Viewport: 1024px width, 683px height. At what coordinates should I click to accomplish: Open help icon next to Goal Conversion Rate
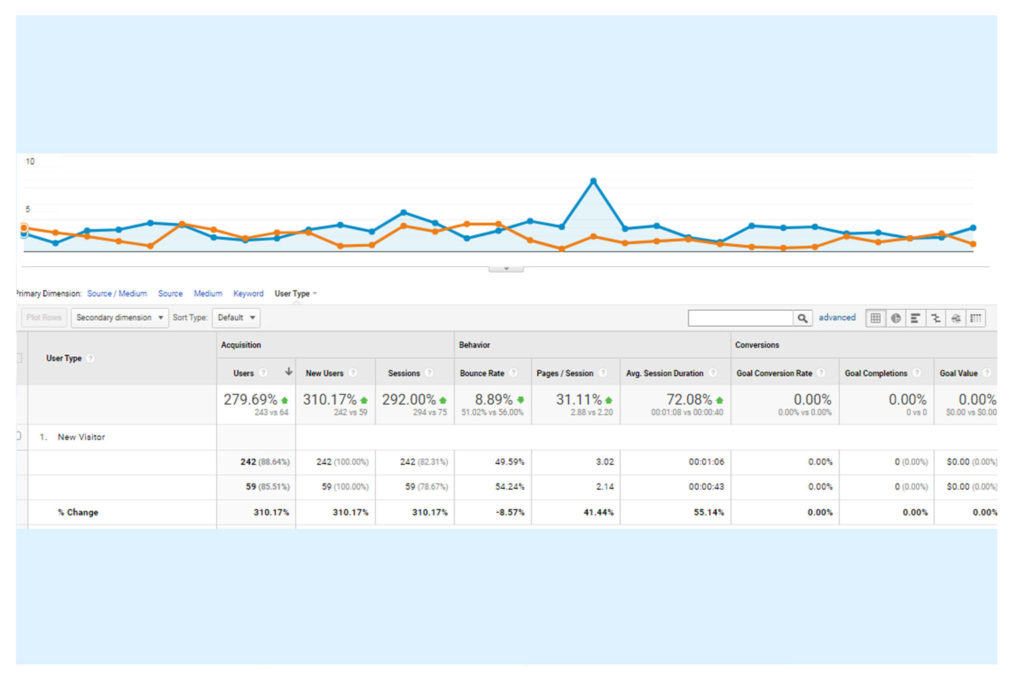click(x=822, y=373)
